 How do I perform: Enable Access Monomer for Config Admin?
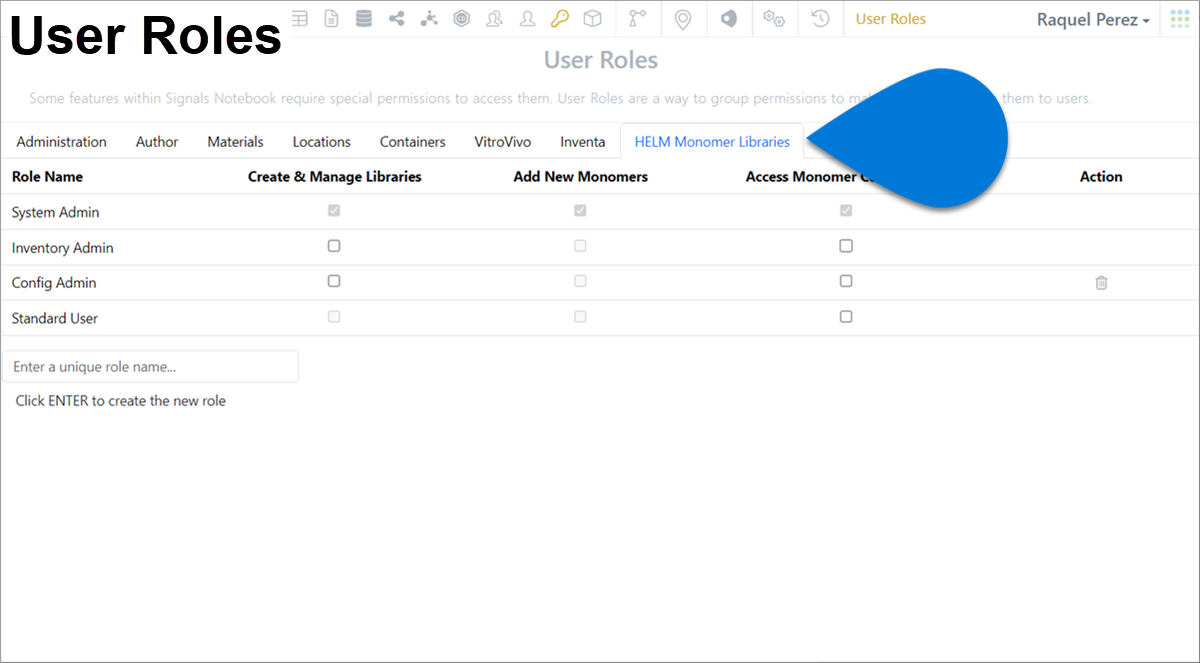pyautogui.click(x=846, y=281)
